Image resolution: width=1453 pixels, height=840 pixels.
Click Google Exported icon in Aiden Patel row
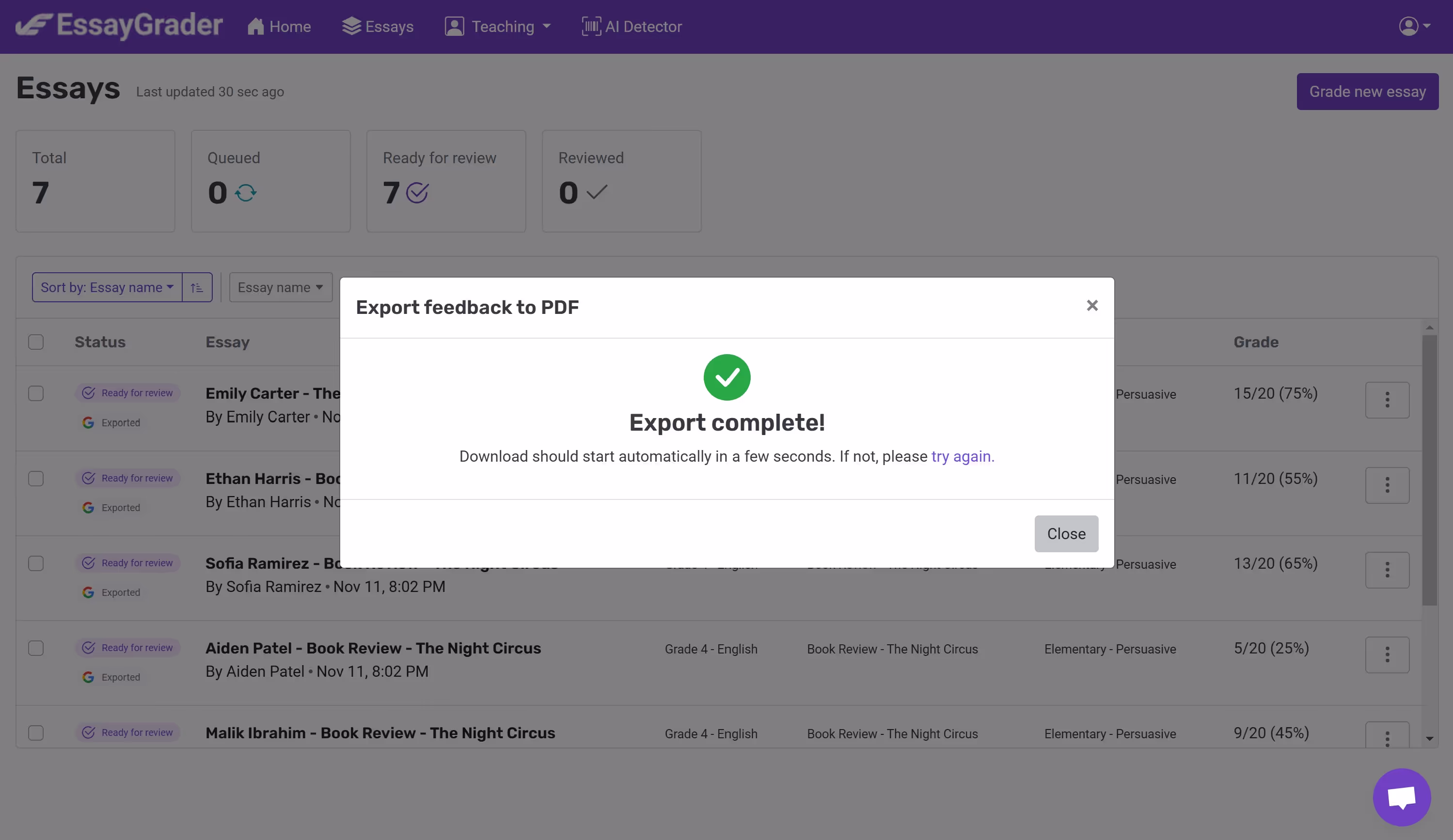pyautogui.click(x=88, y=677)
